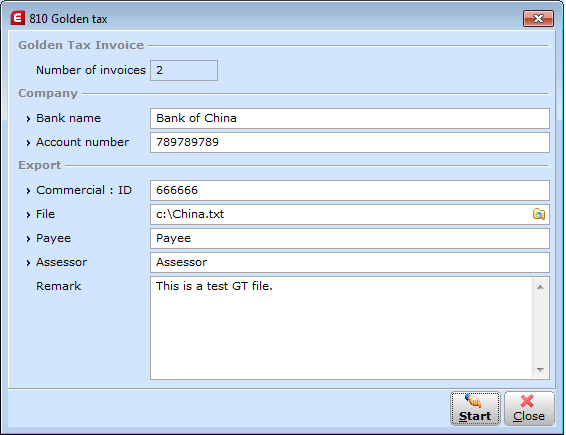Click the Remark scrollbar down arrow
Image resolution: width=566 pixels, height=435 pixels.
click(x=540, y=369)
